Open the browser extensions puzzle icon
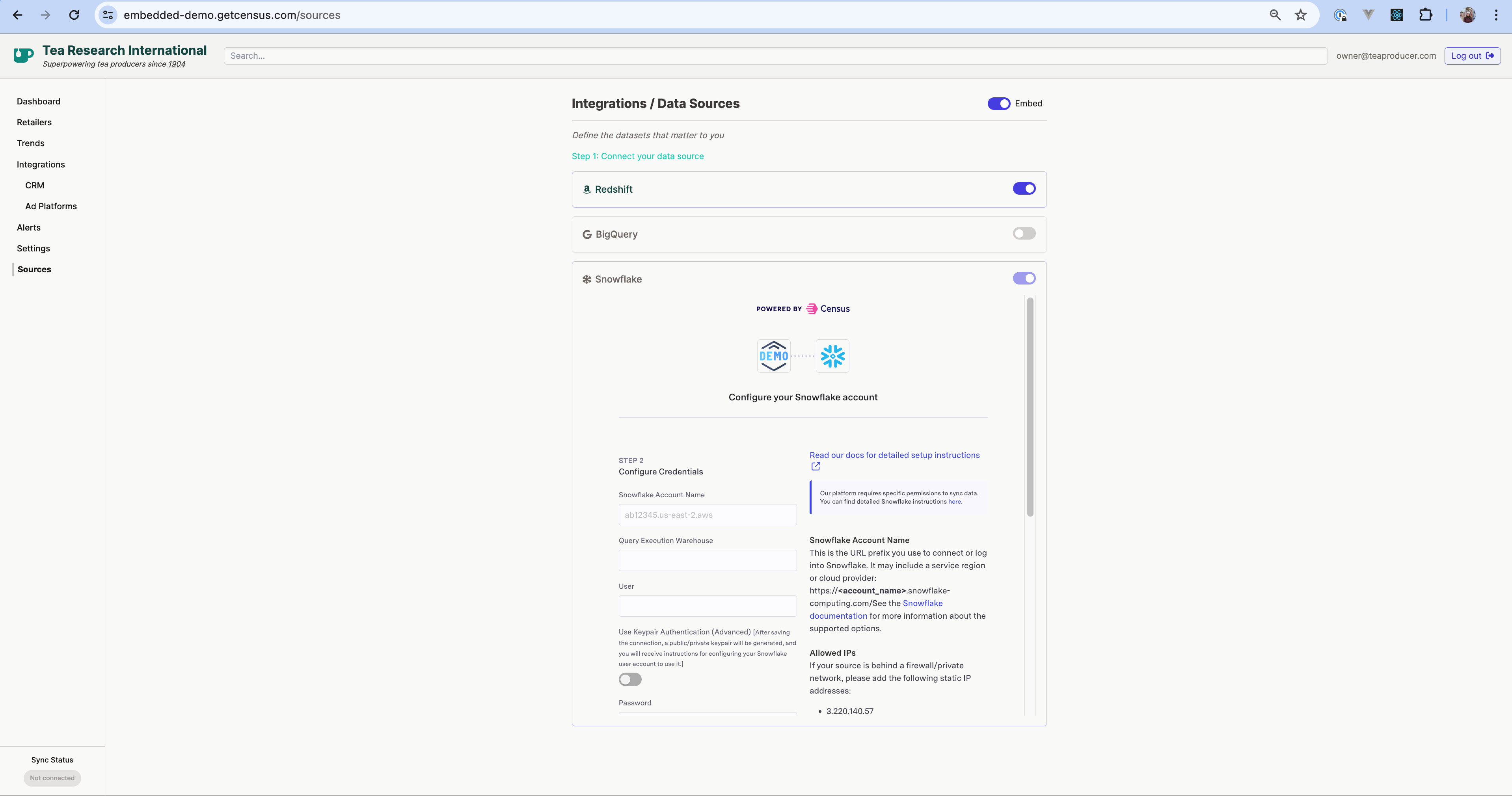 1425,15
